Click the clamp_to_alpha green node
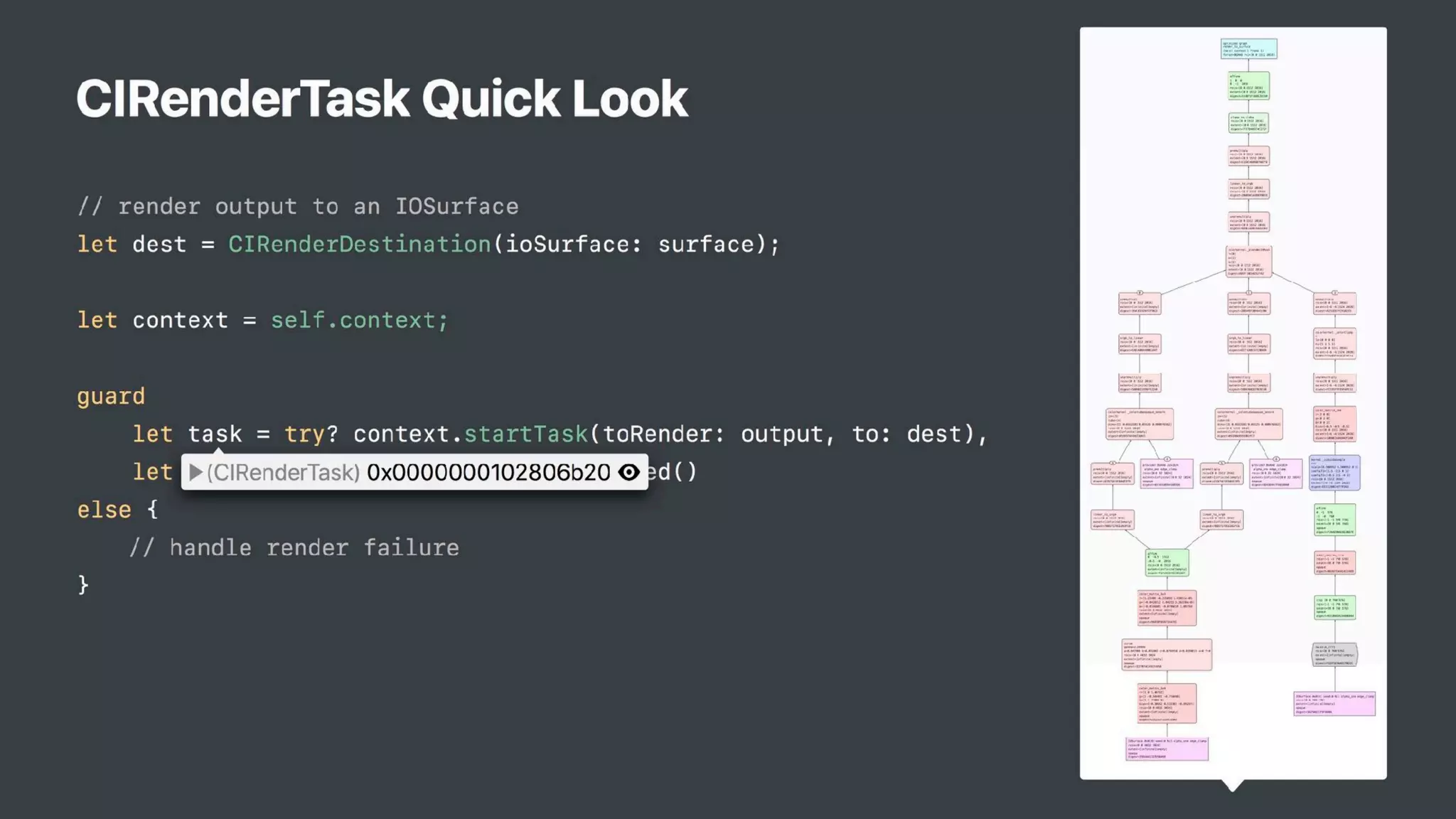This screenshot has width=1456, height=819. pyautogui.click(x=1248, y=123)
